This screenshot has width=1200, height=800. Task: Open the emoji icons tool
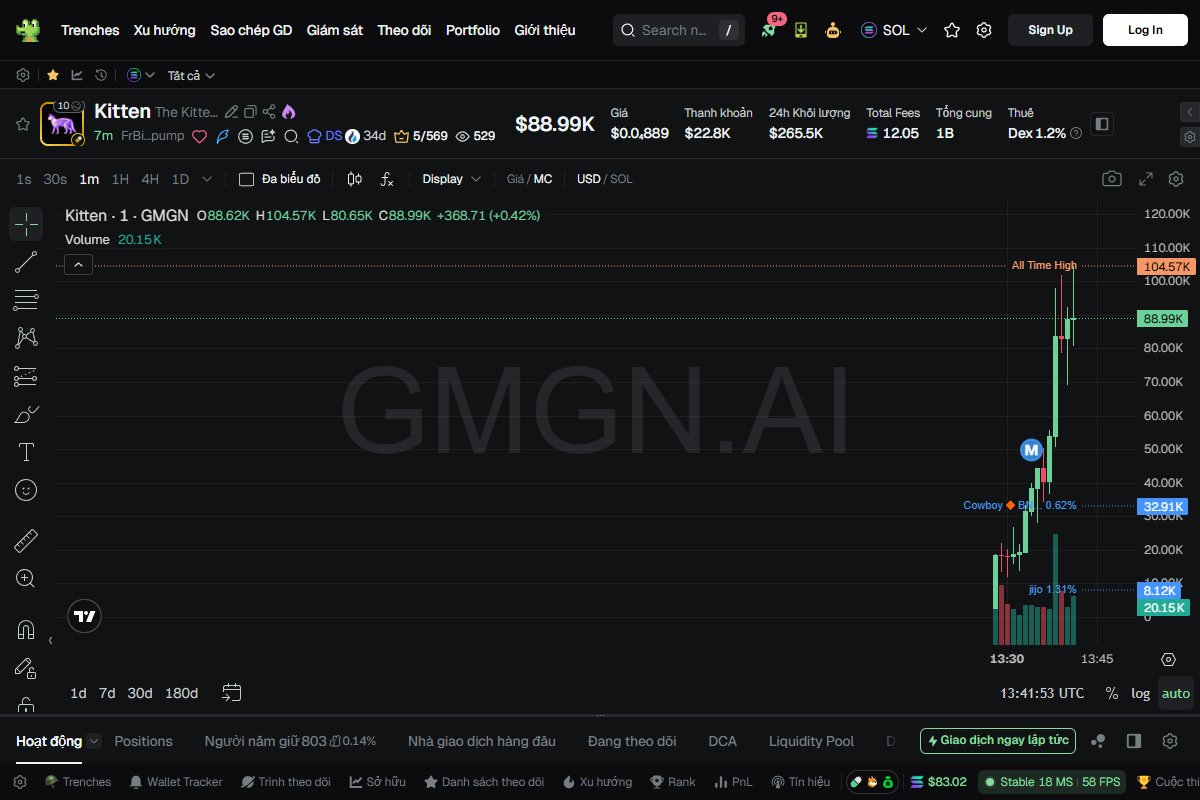coord(26,490)
